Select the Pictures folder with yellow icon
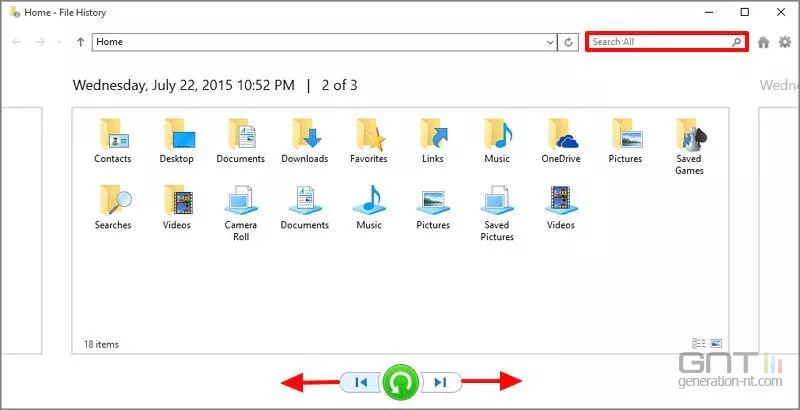The height and width of the screenshot is (410, 800). pyautogui.click(x=625, y=141)
